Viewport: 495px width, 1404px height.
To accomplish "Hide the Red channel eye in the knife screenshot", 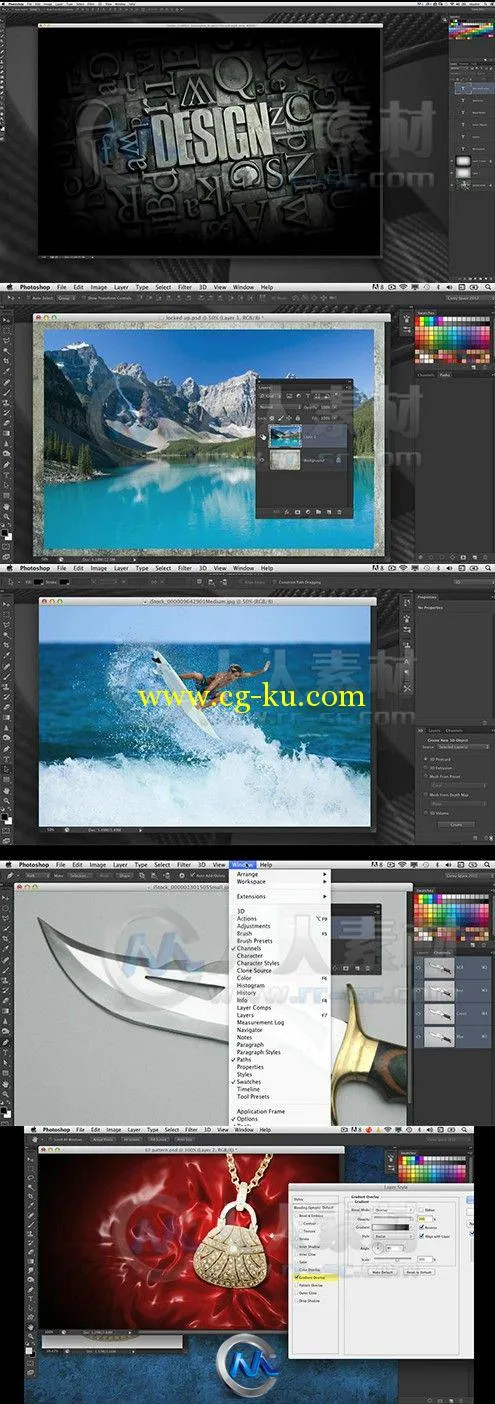I will [x=418, y=990].
